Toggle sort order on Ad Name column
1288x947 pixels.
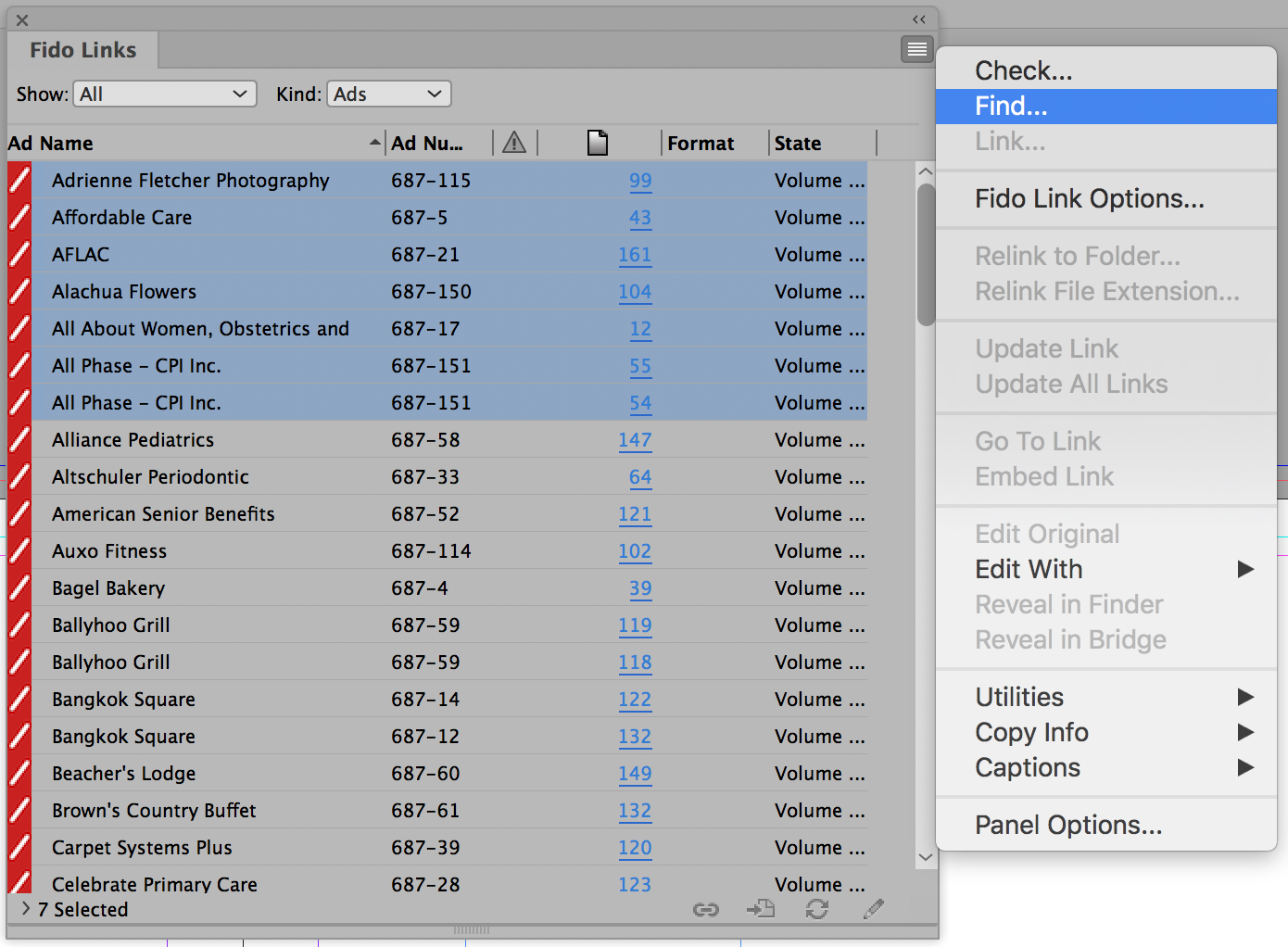click(x=196, y=143)
